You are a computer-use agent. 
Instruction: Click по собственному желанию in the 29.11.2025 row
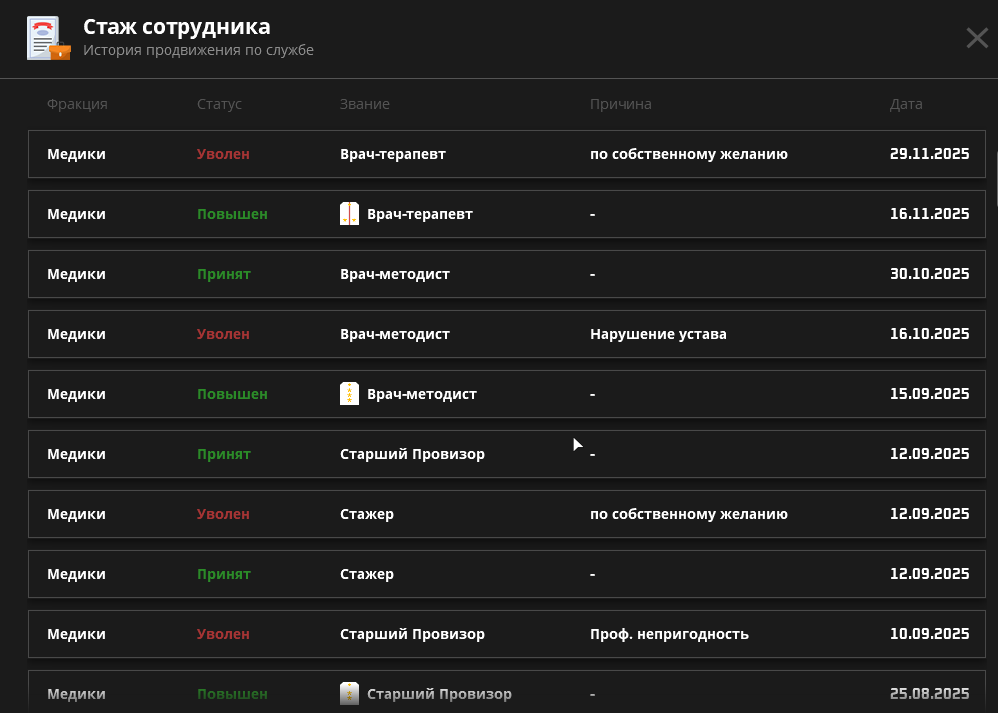(x=689, y=154)
